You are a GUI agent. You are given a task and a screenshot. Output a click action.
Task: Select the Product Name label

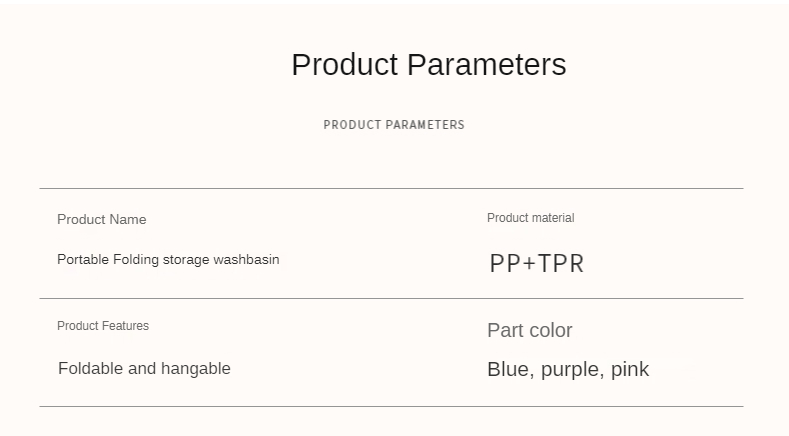101,220
